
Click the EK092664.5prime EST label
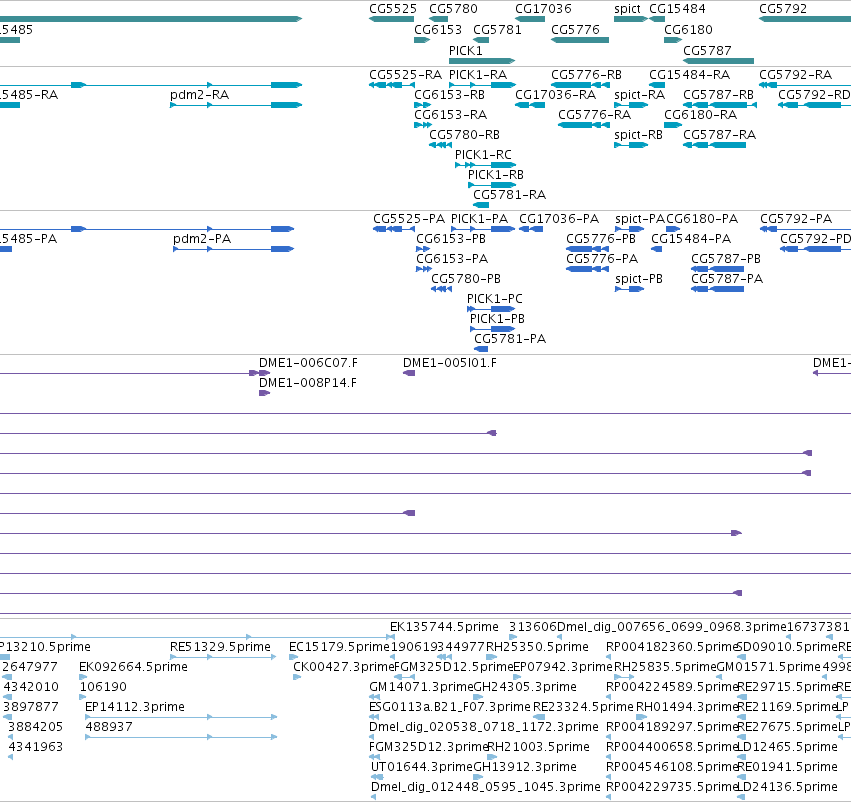point(133,667)
